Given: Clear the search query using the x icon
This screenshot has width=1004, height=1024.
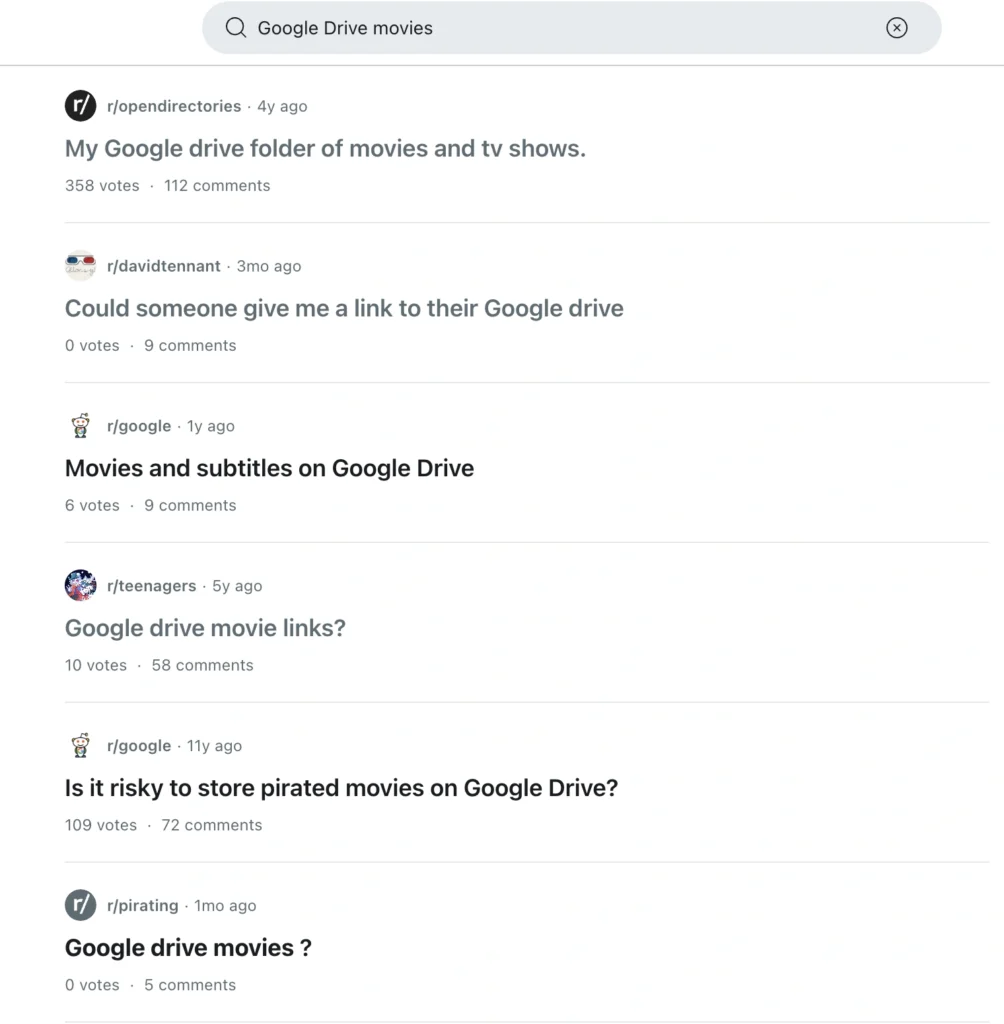Looking at the screenshot, I should pyautogui.click(x=897, y=28).
